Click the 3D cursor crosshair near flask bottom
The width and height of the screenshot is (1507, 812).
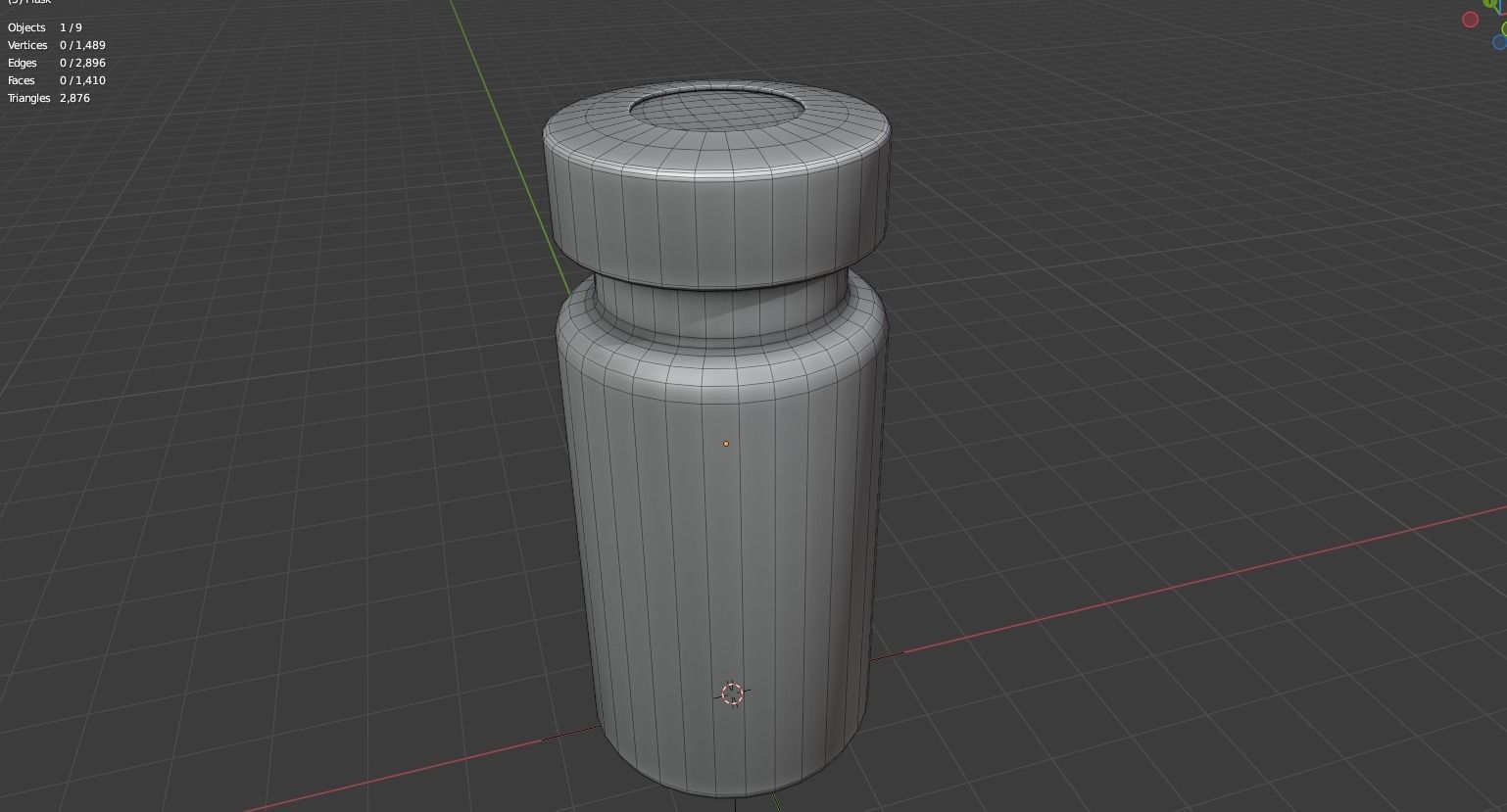pos(733,694)
